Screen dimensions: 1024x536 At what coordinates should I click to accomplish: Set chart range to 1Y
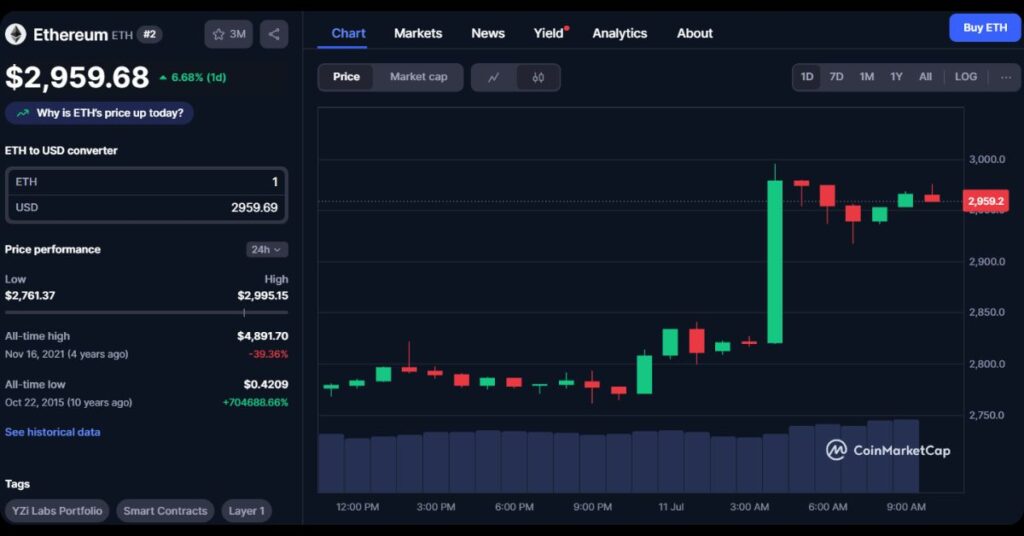click(x=896, y=77)
